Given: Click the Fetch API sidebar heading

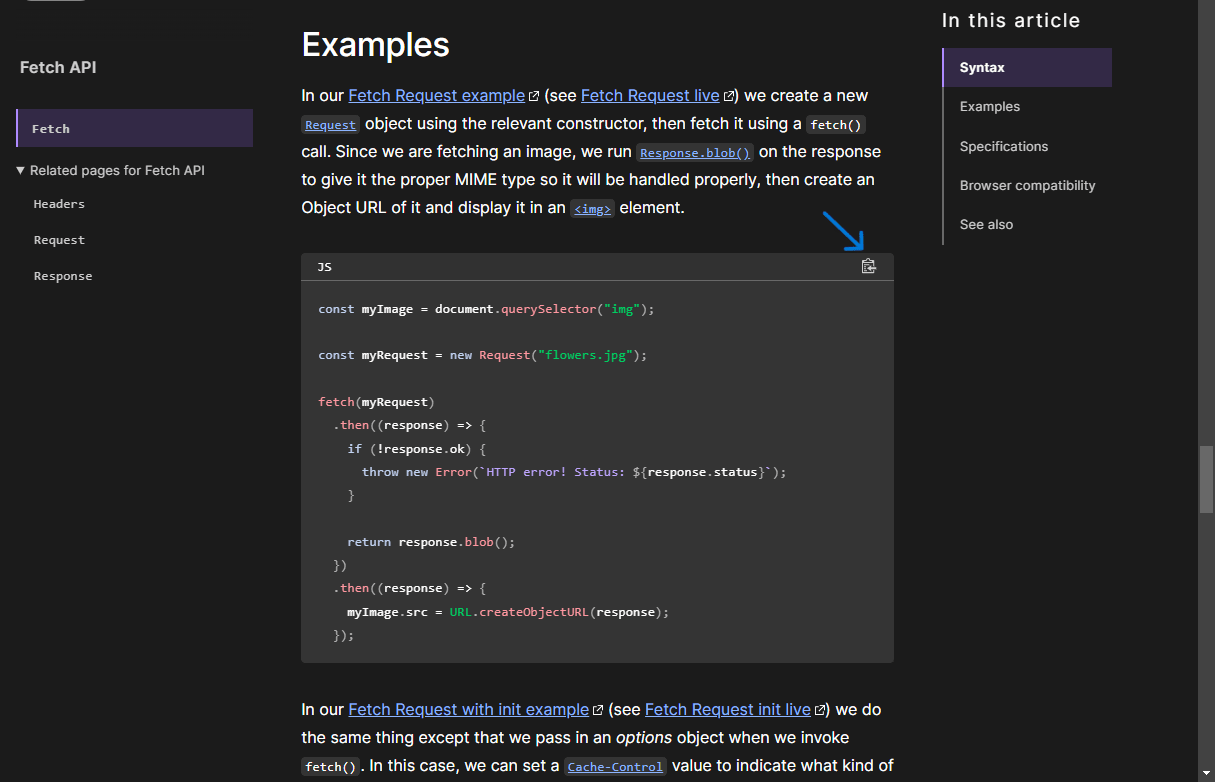Looking at the screenshot, I should click(x=58, y=68).
